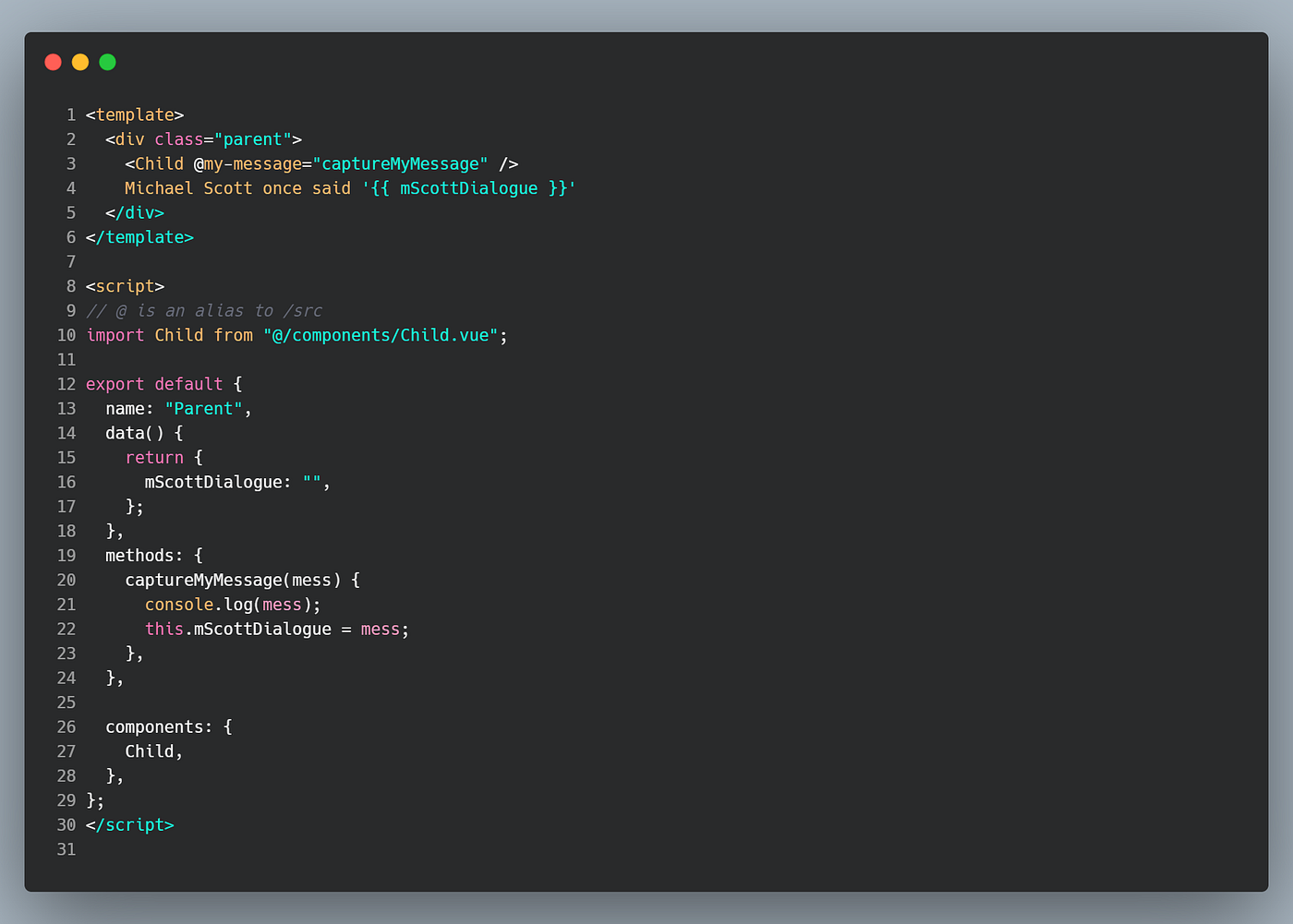Click the mScottDialogue property on line 16
This screenshot has width=1293, height=924.
[213, 482]
